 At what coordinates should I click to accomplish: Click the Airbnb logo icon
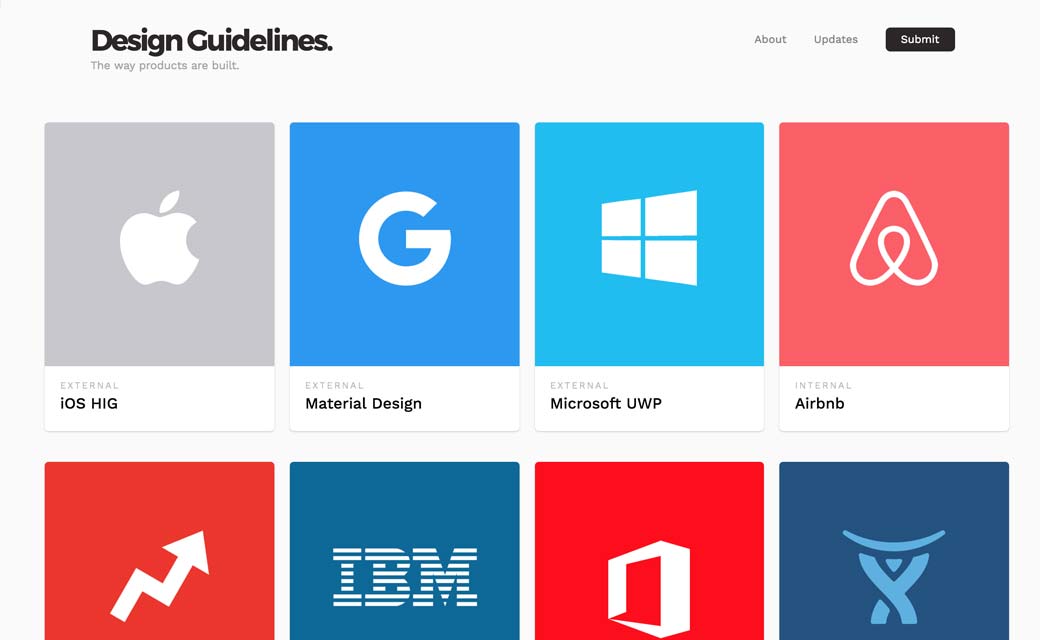(x=894, y=239)
